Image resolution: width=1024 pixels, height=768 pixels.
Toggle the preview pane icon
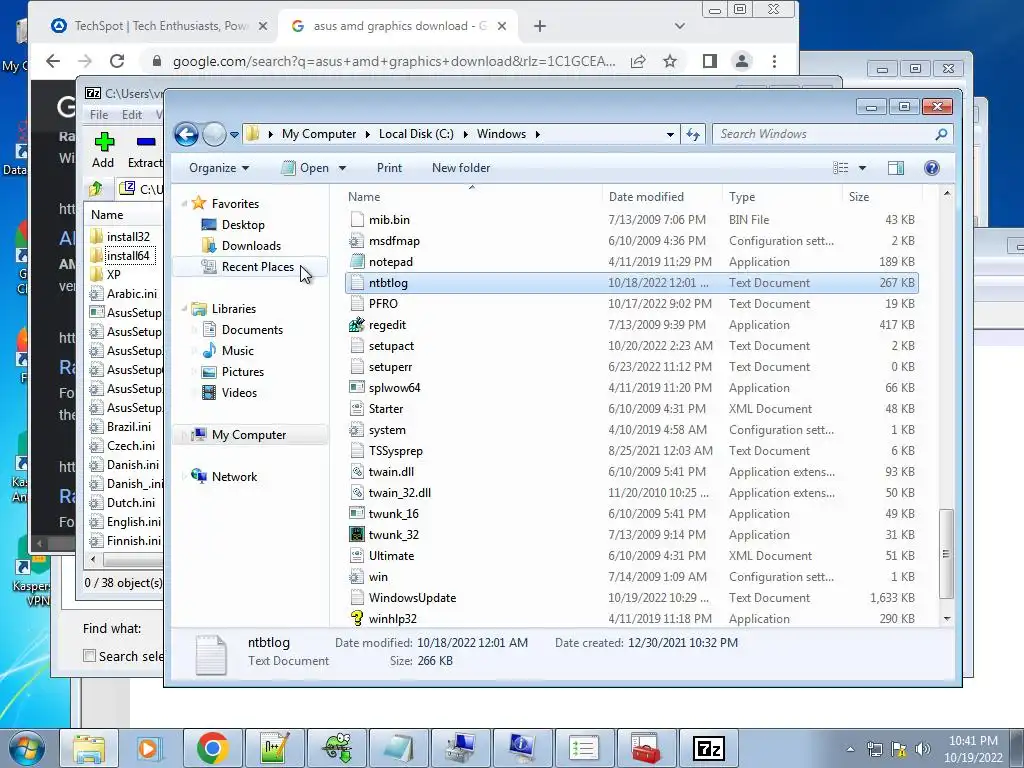pos(896,168)
